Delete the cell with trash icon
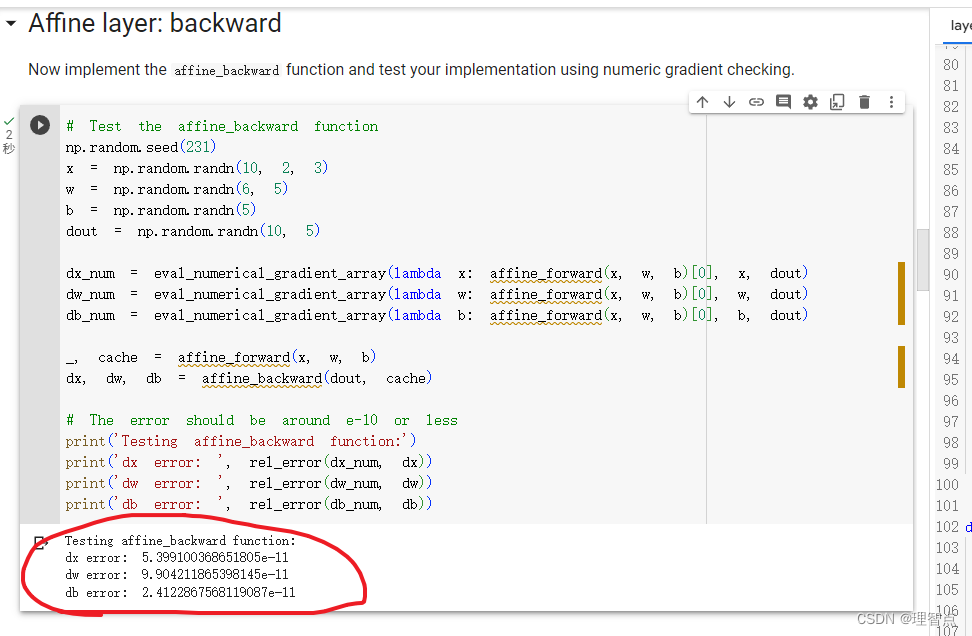The image size is (972, 636). coord(864,102)
